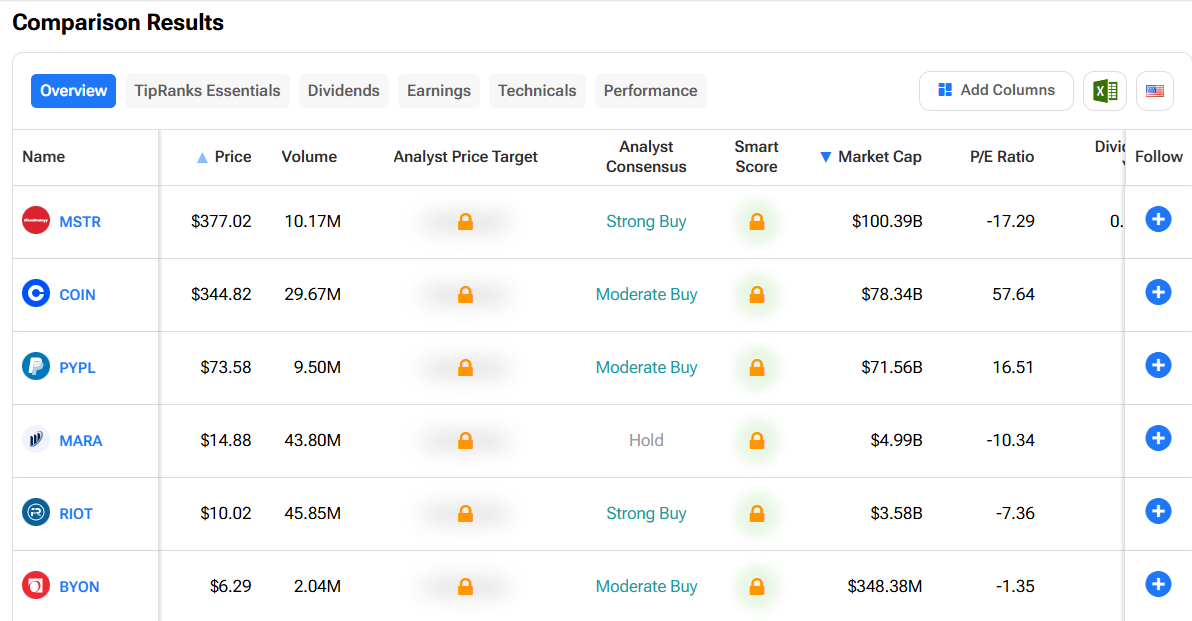
Task: Sort by the Name column header
Action: (x=43, y=157)
